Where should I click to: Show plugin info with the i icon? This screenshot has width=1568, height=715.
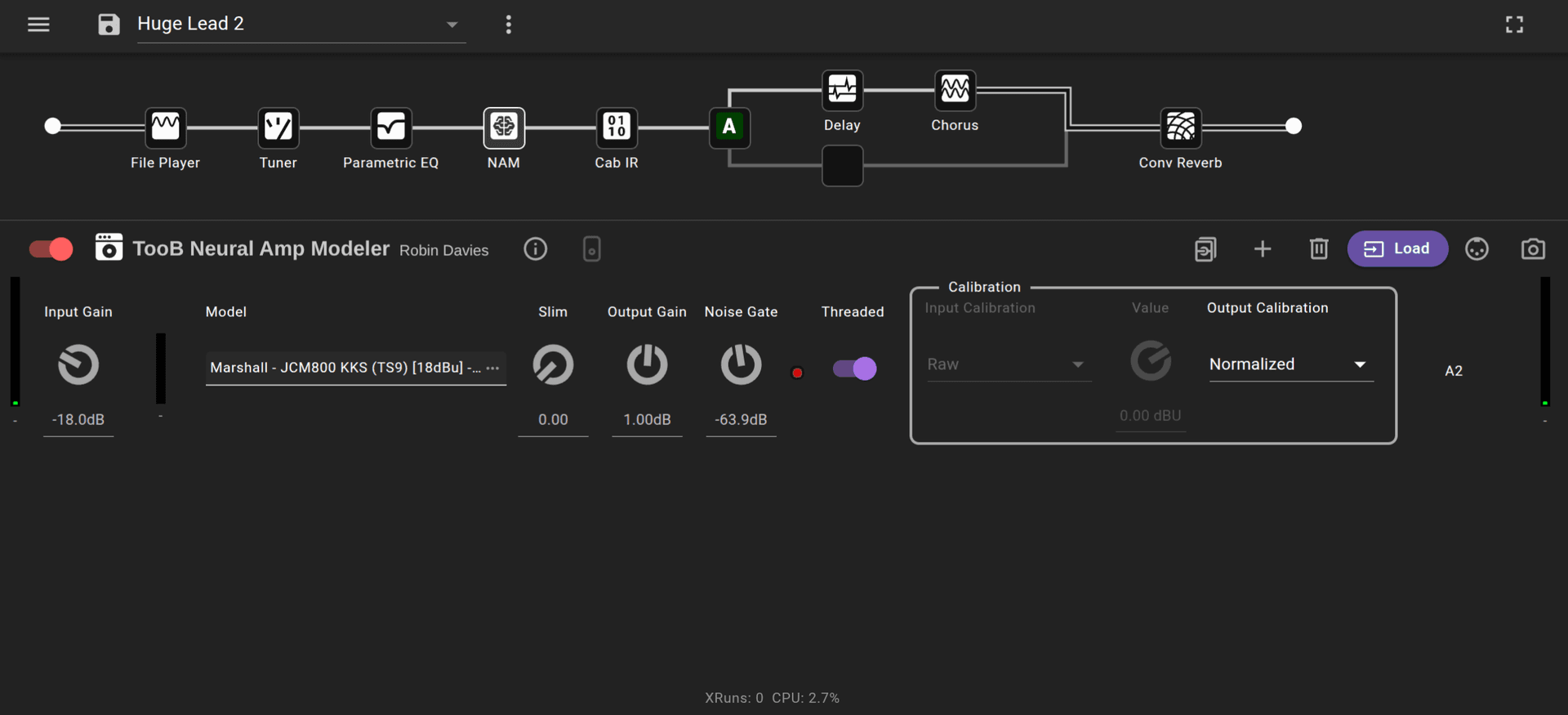(x=536, y=249)
